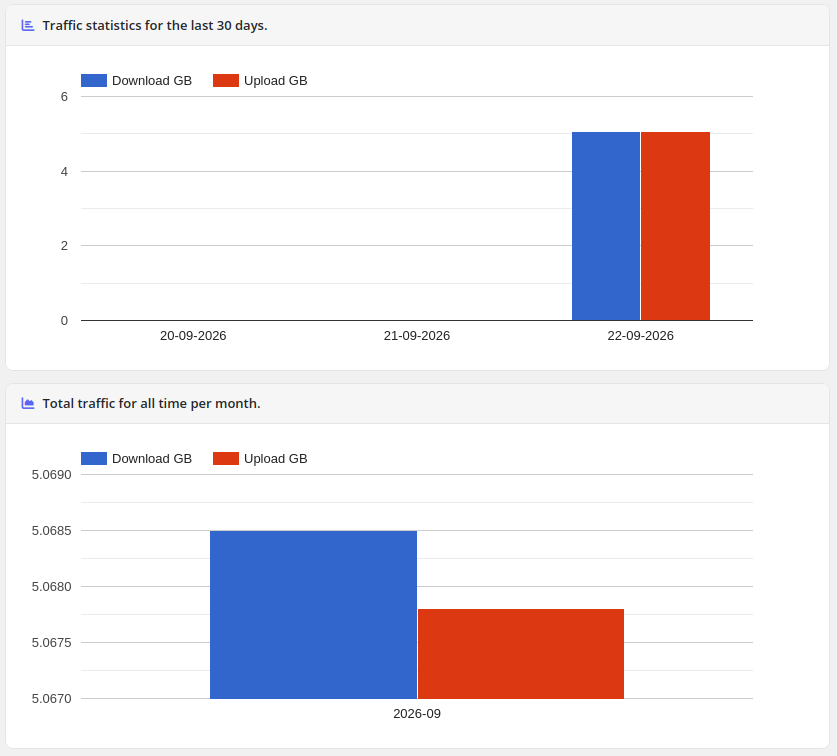837x756 pixels.
Task: Click the Traffic statistics for the last 30 days heading
Action: (x=155, y=26)
